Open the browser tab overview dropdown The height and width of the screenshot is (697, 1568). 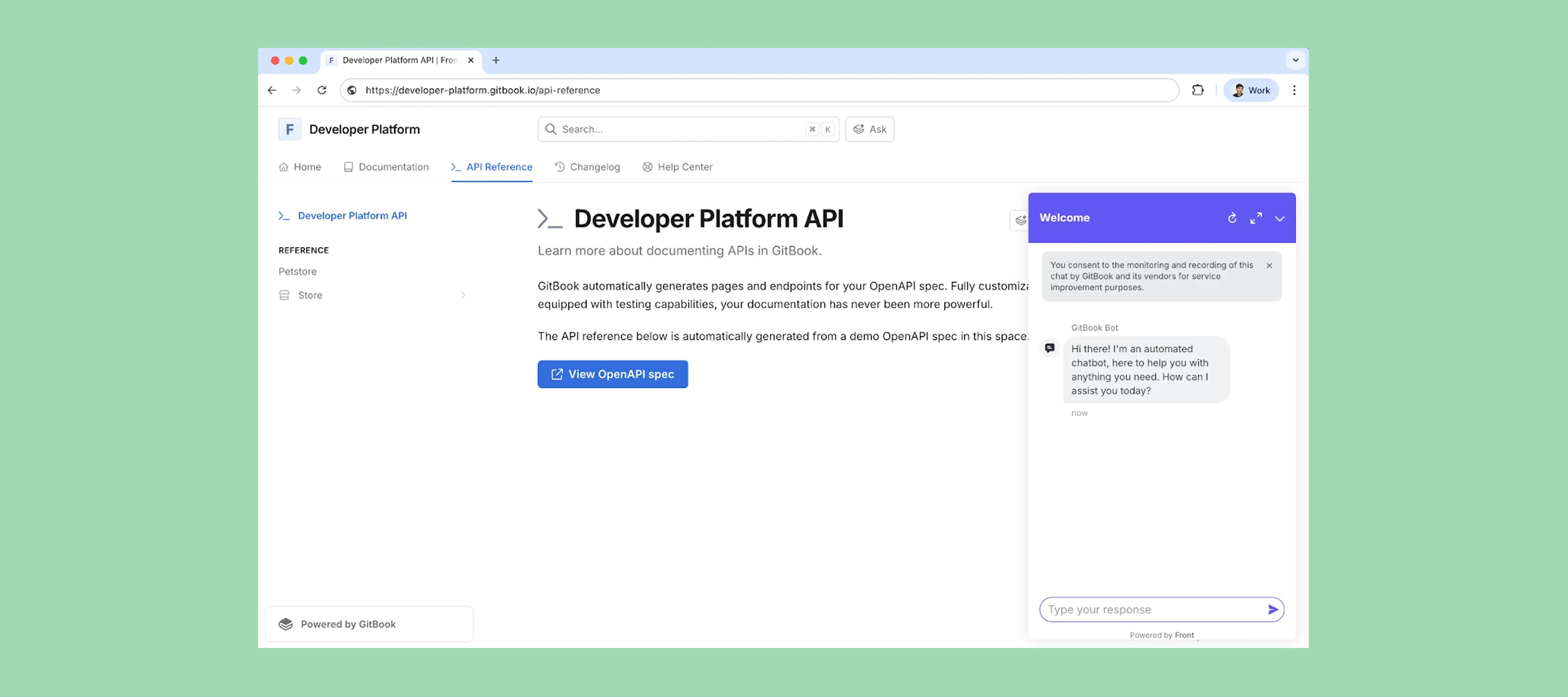(x=1296, y=60)
